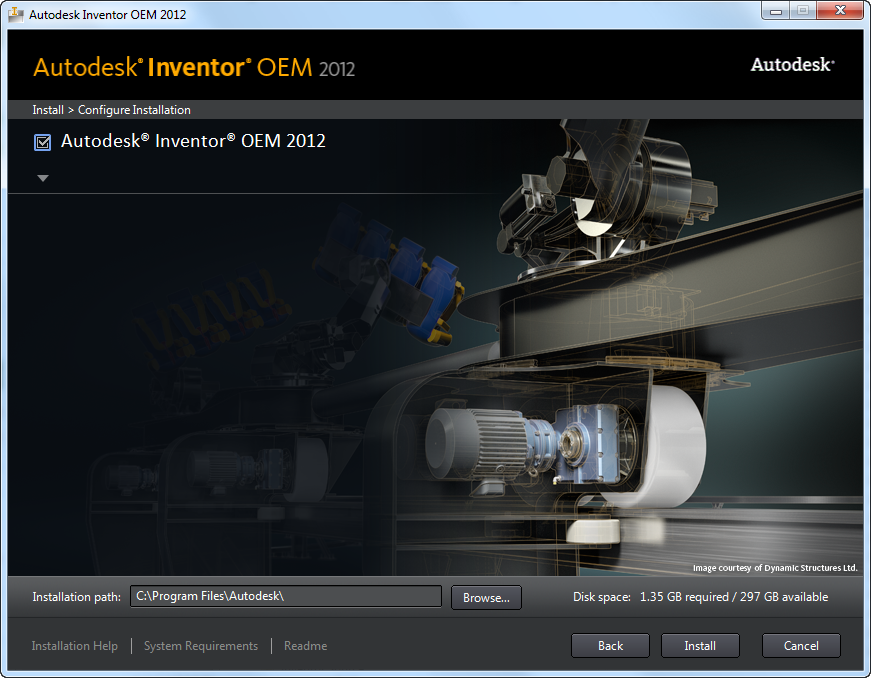Click the 'Install > Configure Installation' breadcrumb
This screenshot has height=678, width=871.
tap(111, 110)
